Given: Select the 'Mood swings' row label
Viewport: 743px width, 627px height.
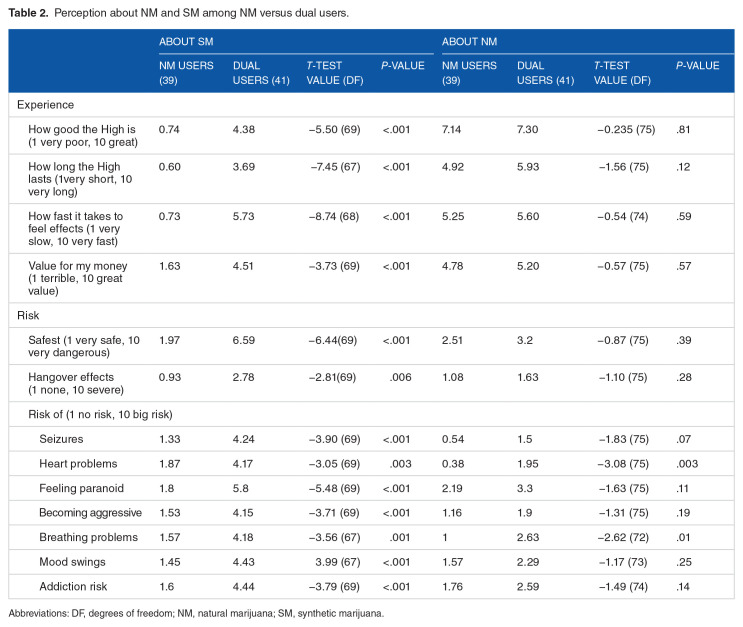Looking at the screenshot, I should pyautogui.click(x=70, y=563).
